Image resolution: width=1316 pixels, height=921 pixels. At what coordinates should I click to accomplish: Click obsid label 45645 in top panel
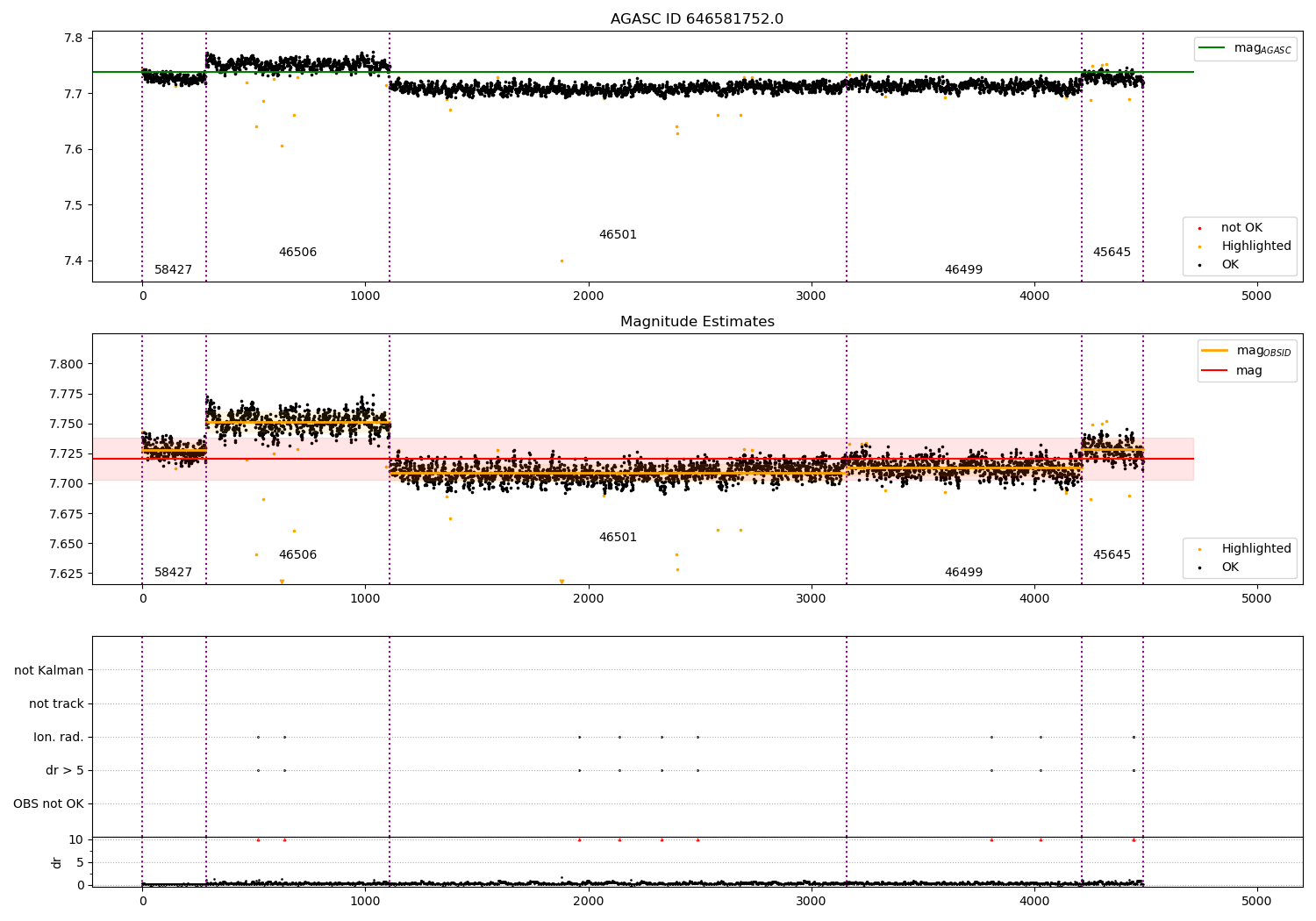1112,253
